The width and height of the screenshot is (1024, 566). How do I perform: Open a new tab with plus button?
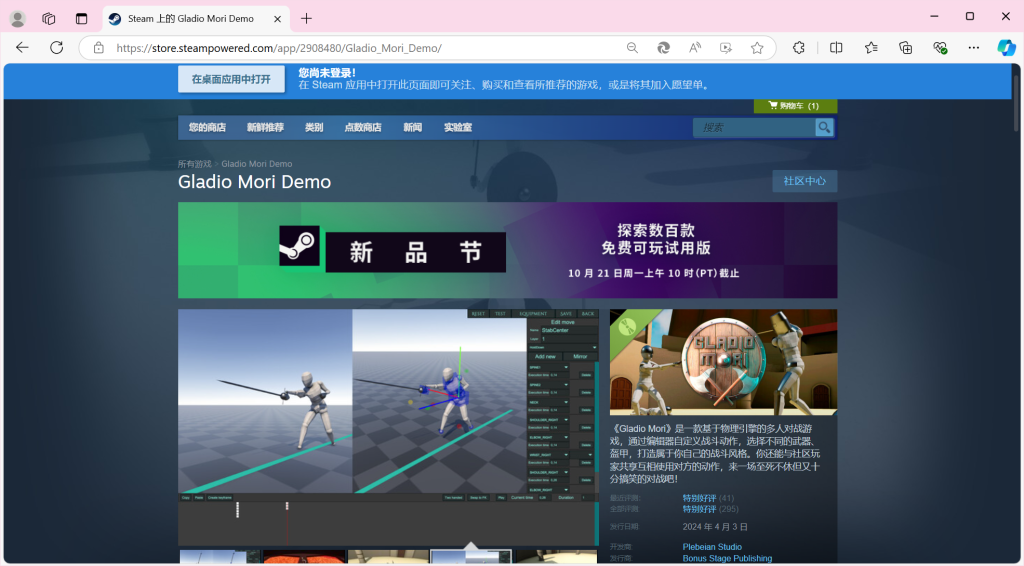(x=306, y=19)
